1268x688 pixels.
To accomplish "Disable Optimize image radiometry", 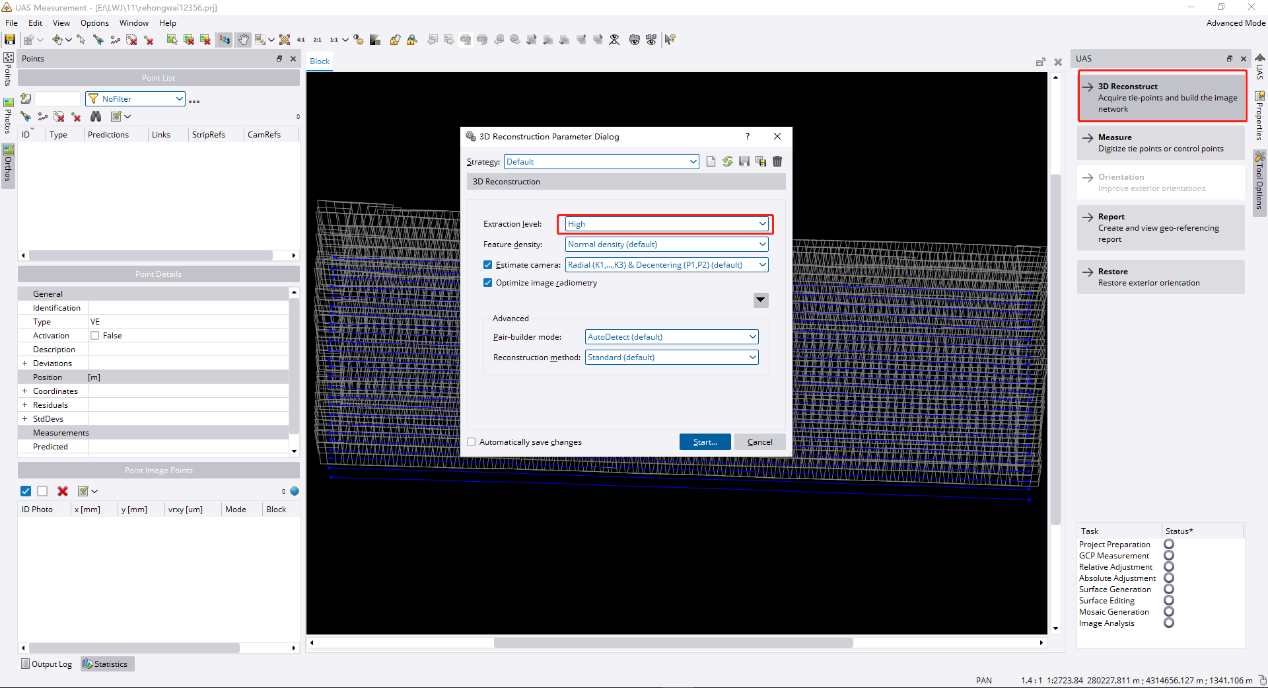I will (488, 283).
